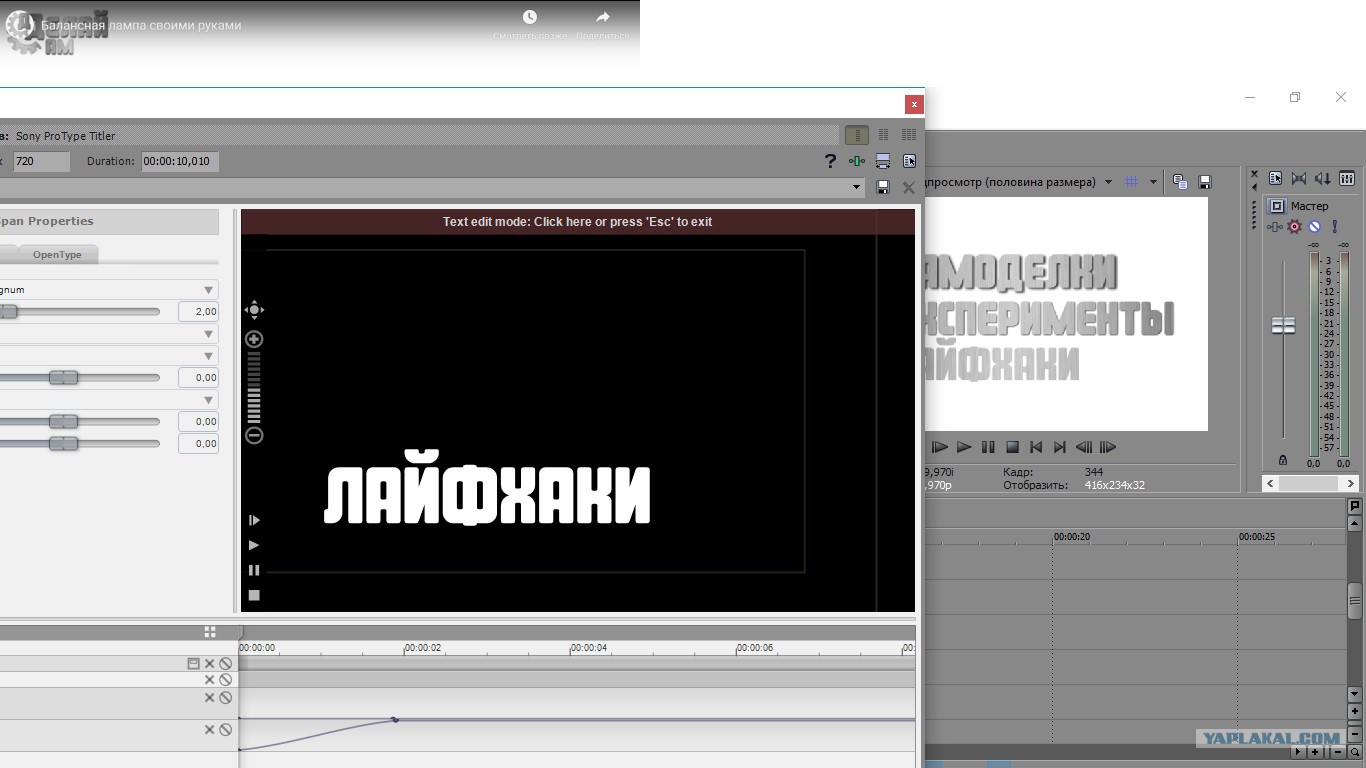Click the Master output square icon
The image size is (1366, 768).
click(x=1276, y=206)
